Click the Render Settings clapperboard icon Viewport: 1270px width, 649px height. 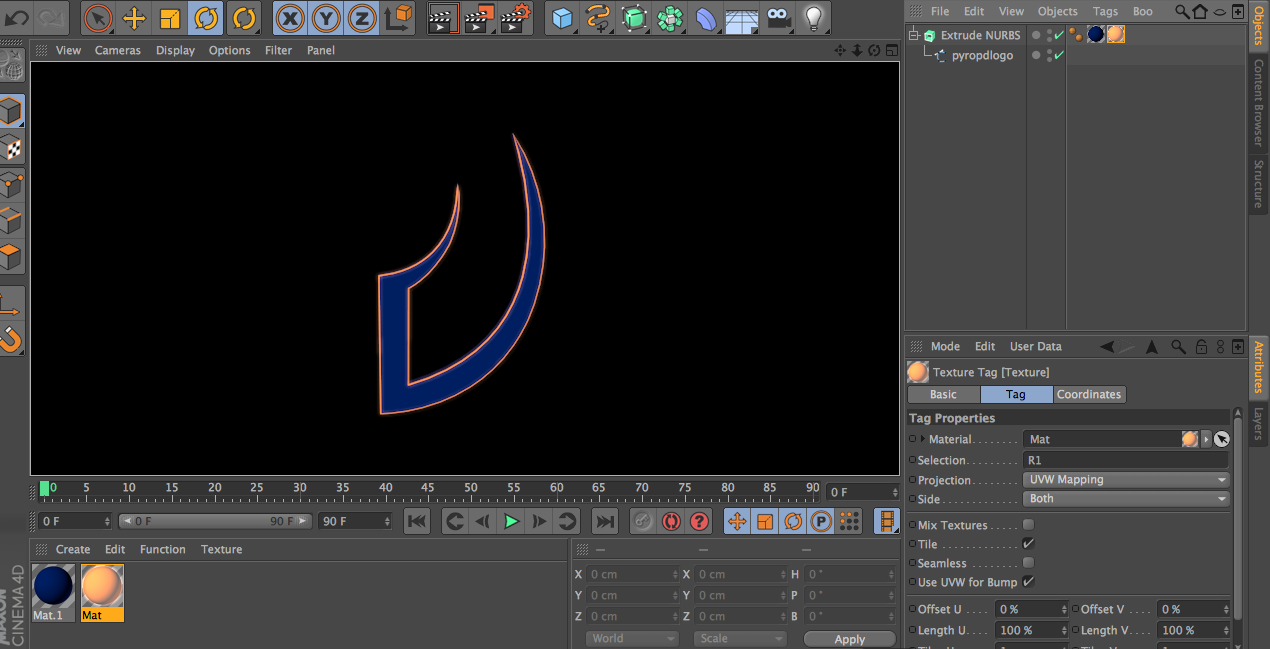click(516, 17)
